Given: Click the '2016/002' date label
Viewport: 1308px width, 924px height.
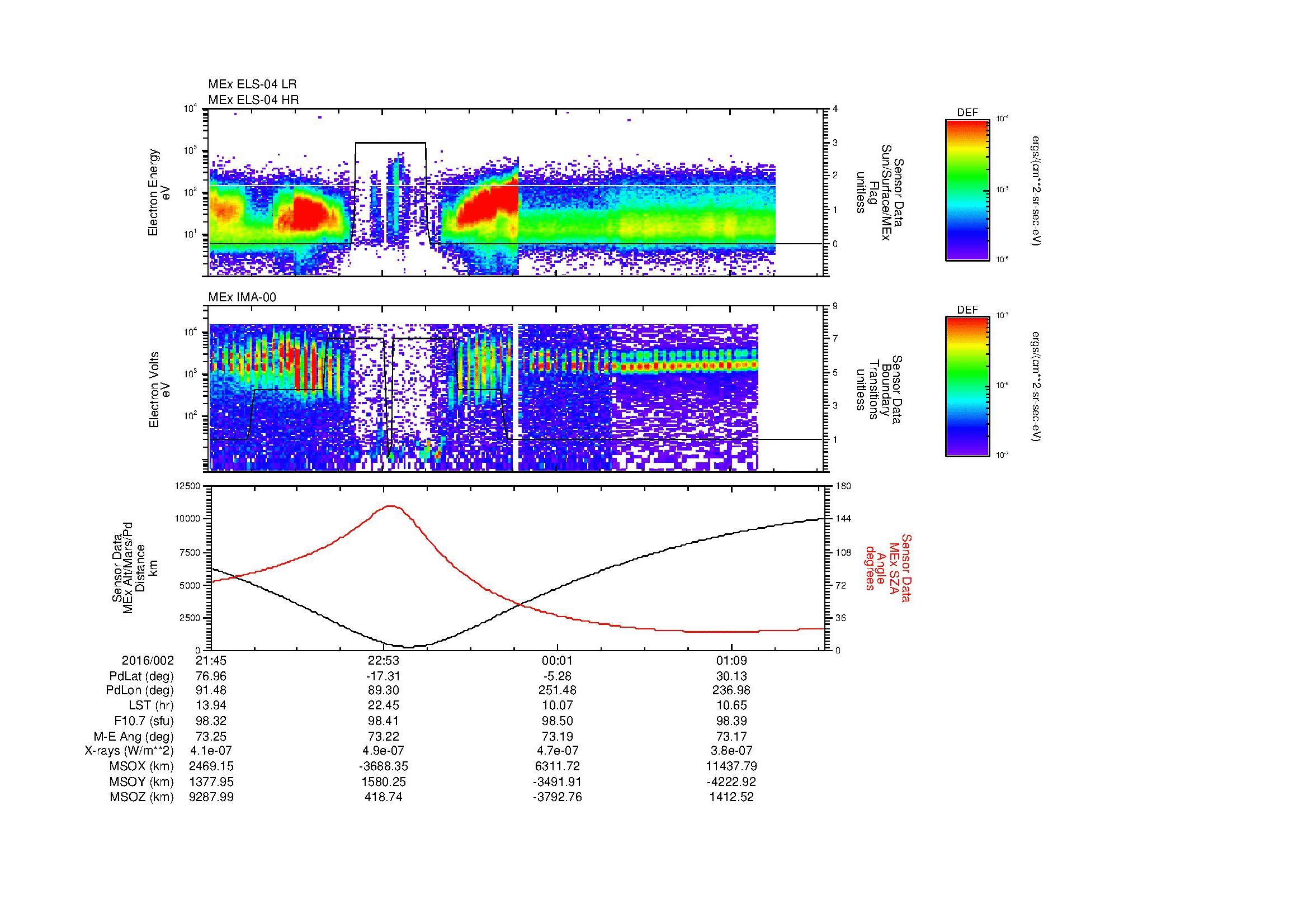Looking at the screenshot, I should click(x=148, y=660).
